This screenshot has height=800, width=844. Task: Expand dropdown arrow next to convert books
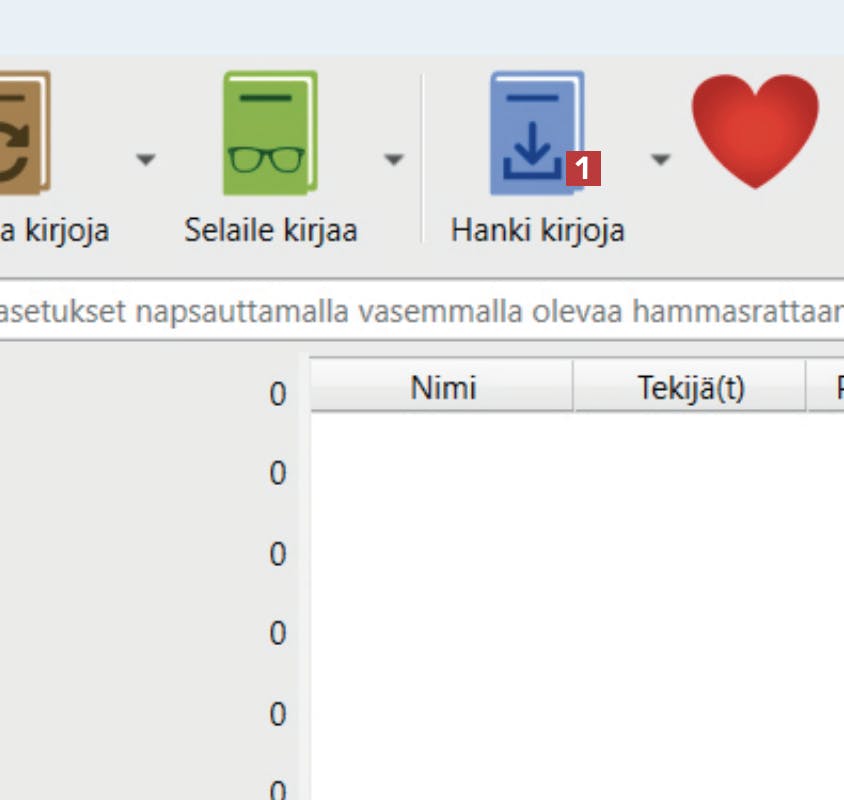pyautogui.click(x=146, y=159)
